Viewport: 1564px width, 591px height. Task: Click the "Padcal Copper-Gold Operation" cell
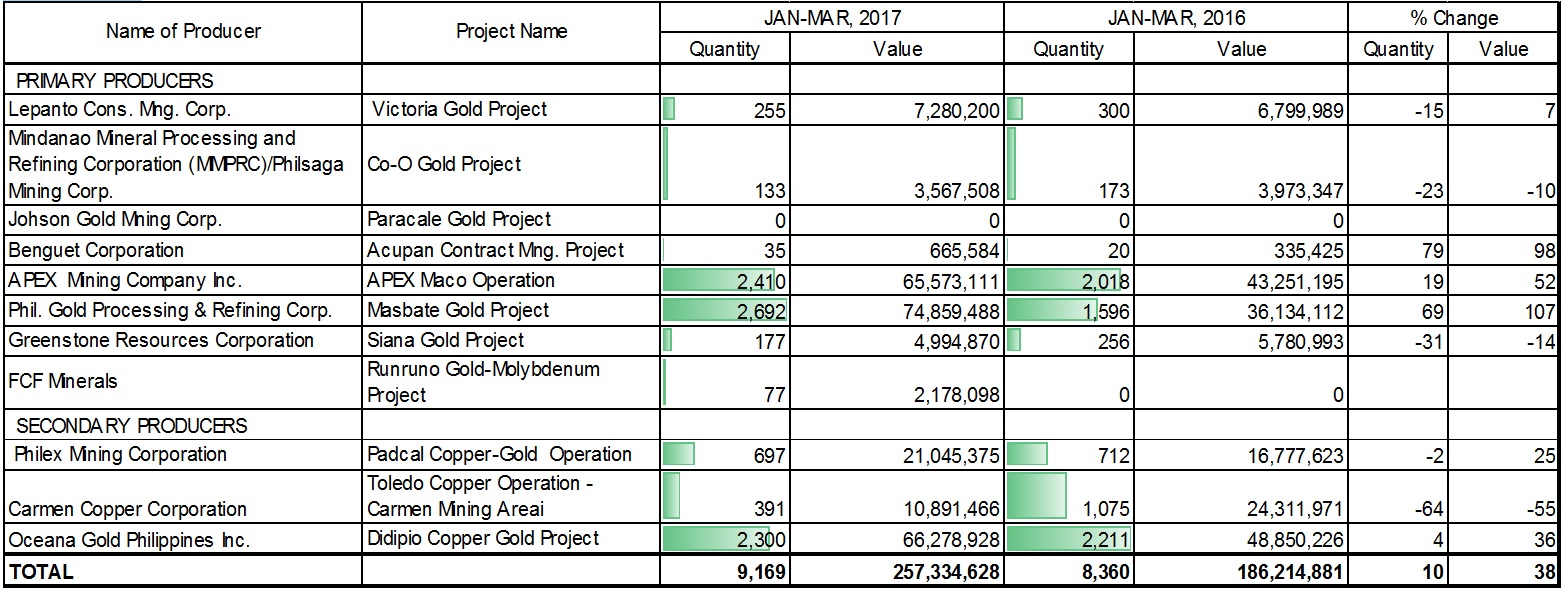point(511,455)
